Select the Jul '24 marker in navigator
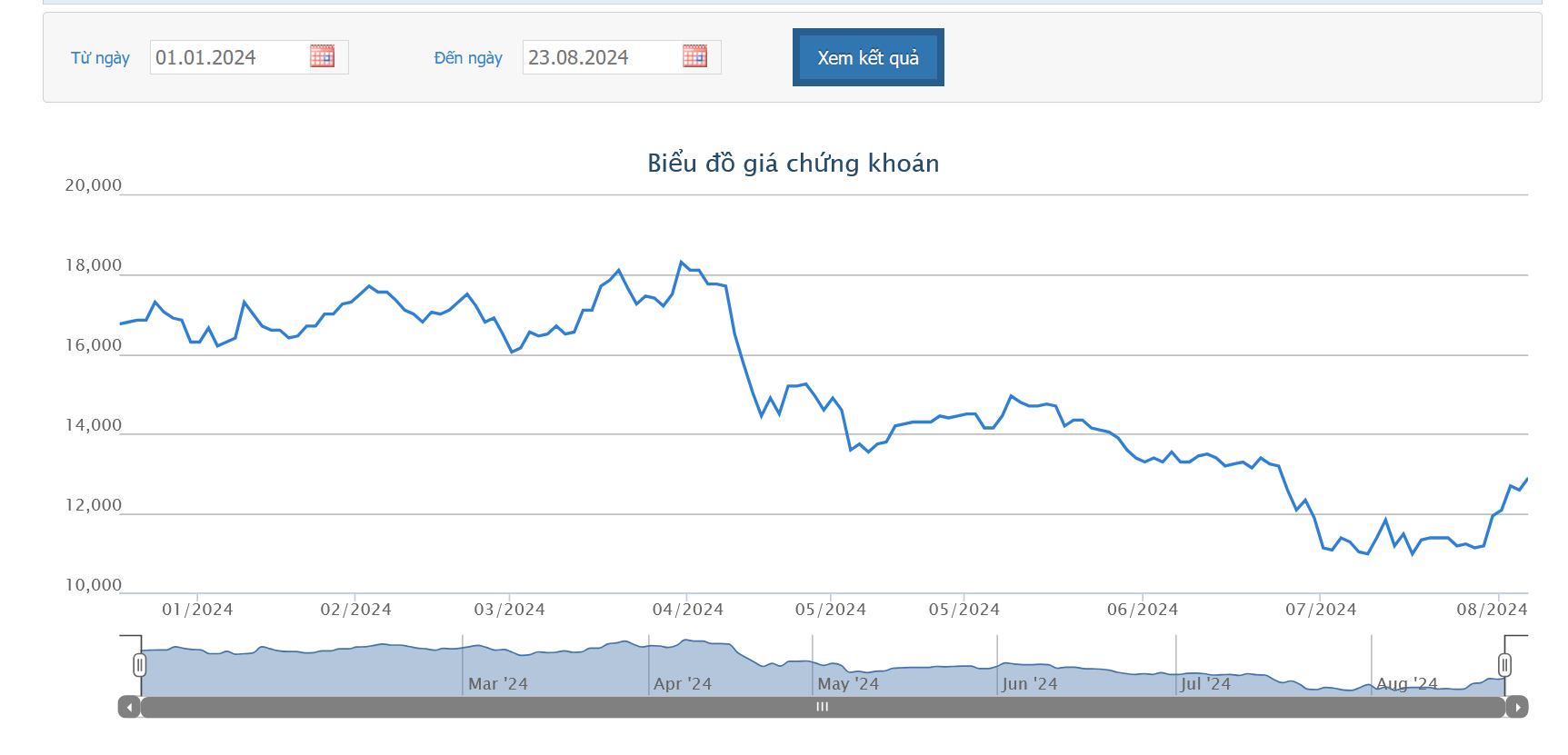Screen dimensions: 1568x755 pyautogui.click(x=1205, y=683)
